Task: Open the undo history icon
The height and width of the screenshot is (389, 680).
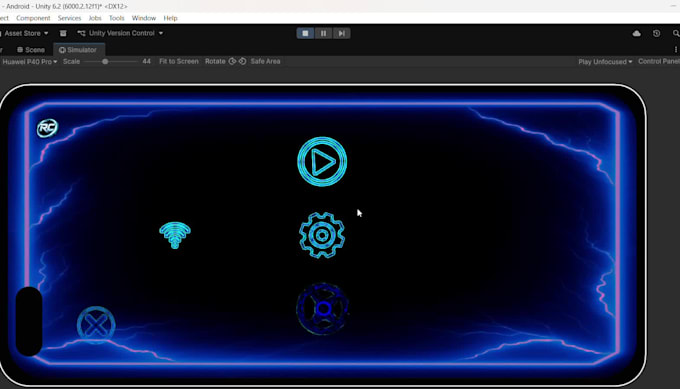Action: pyautogui.click(x=657, y=33)
